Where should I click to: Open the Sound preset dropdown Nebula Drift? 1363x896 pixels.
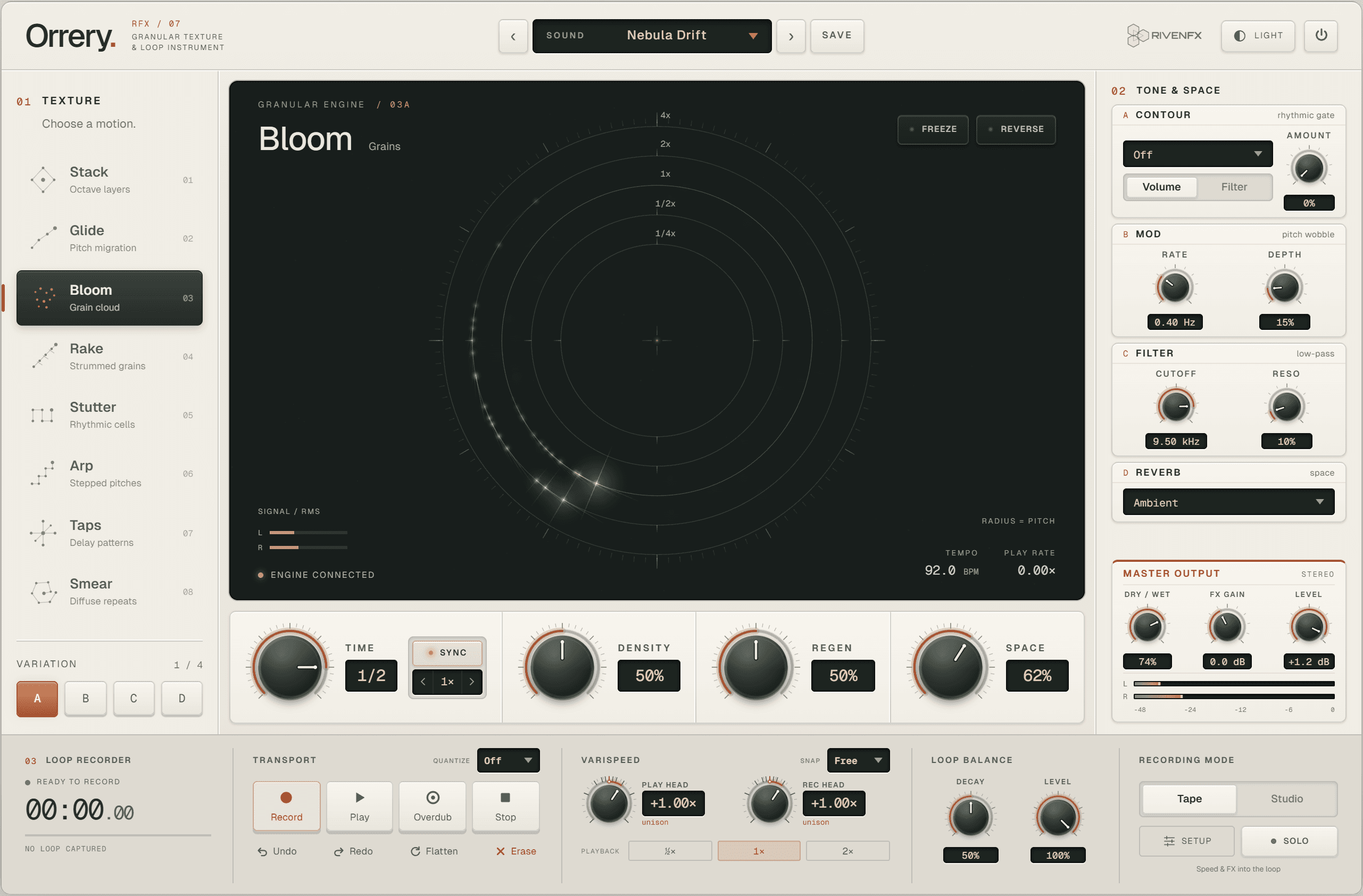coord(652,36)
